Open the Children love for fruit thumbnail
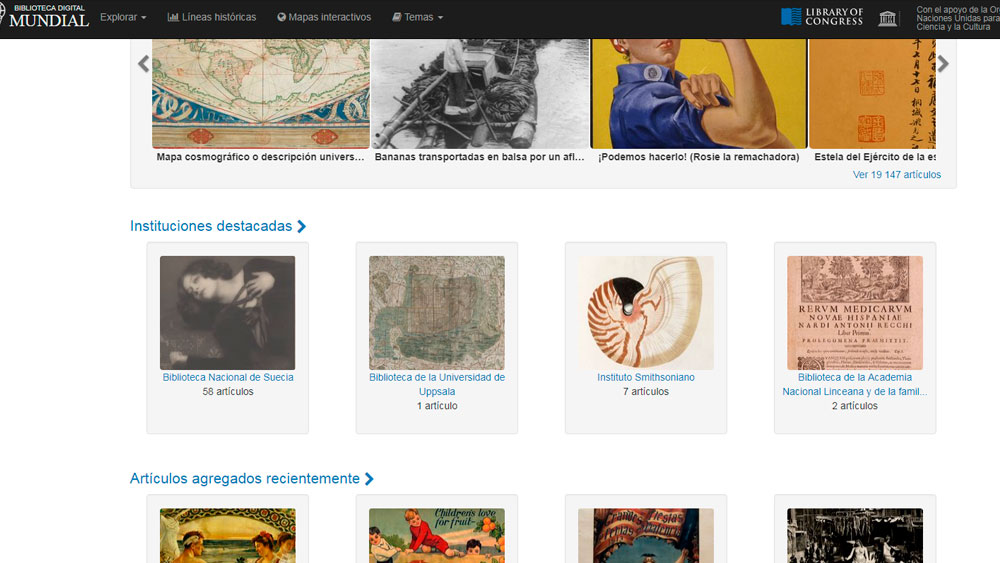Screen dimensions: 1000x563 [x=437, y=536]
